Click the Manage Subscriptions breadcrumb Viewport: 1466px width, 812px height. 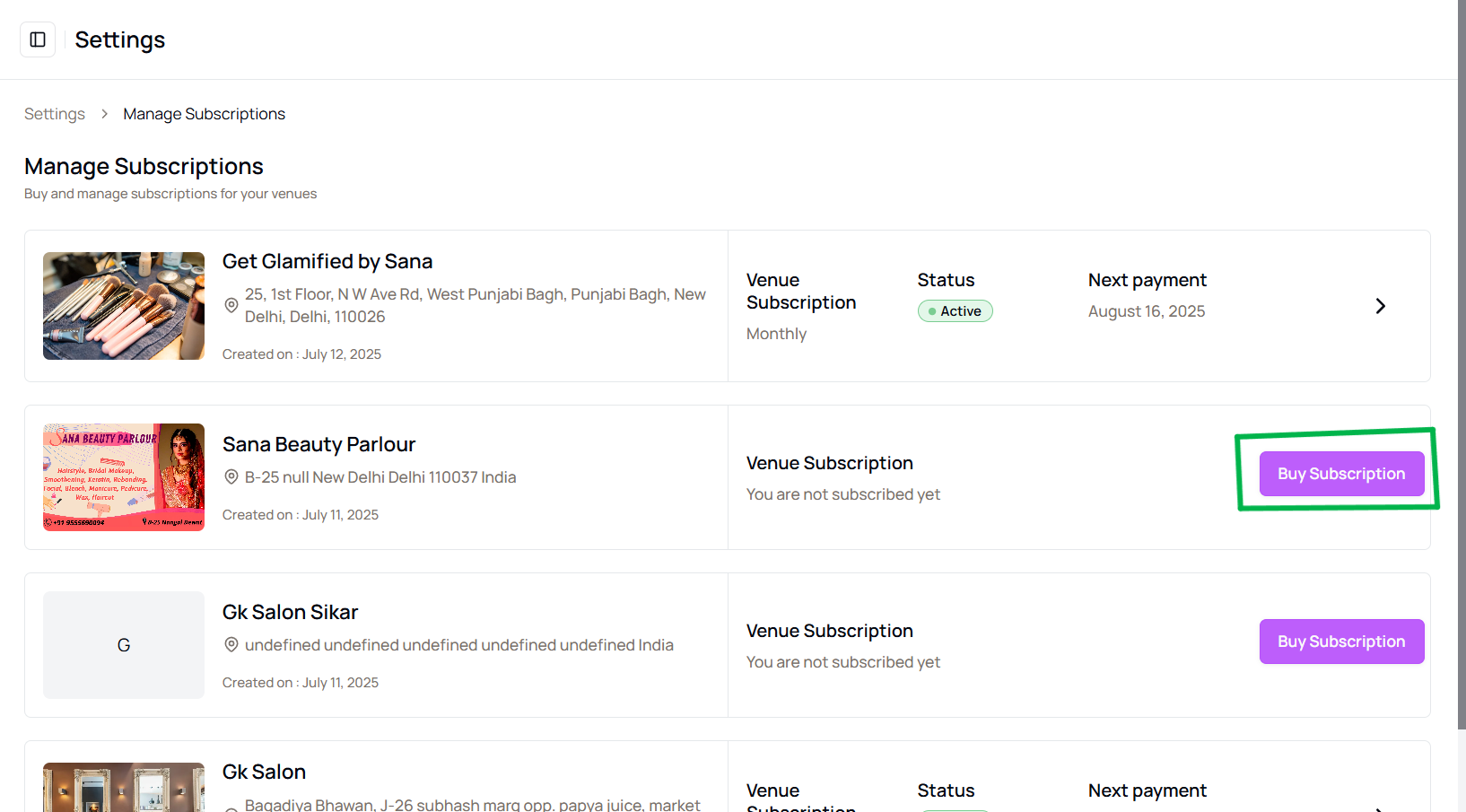point(205,114)
